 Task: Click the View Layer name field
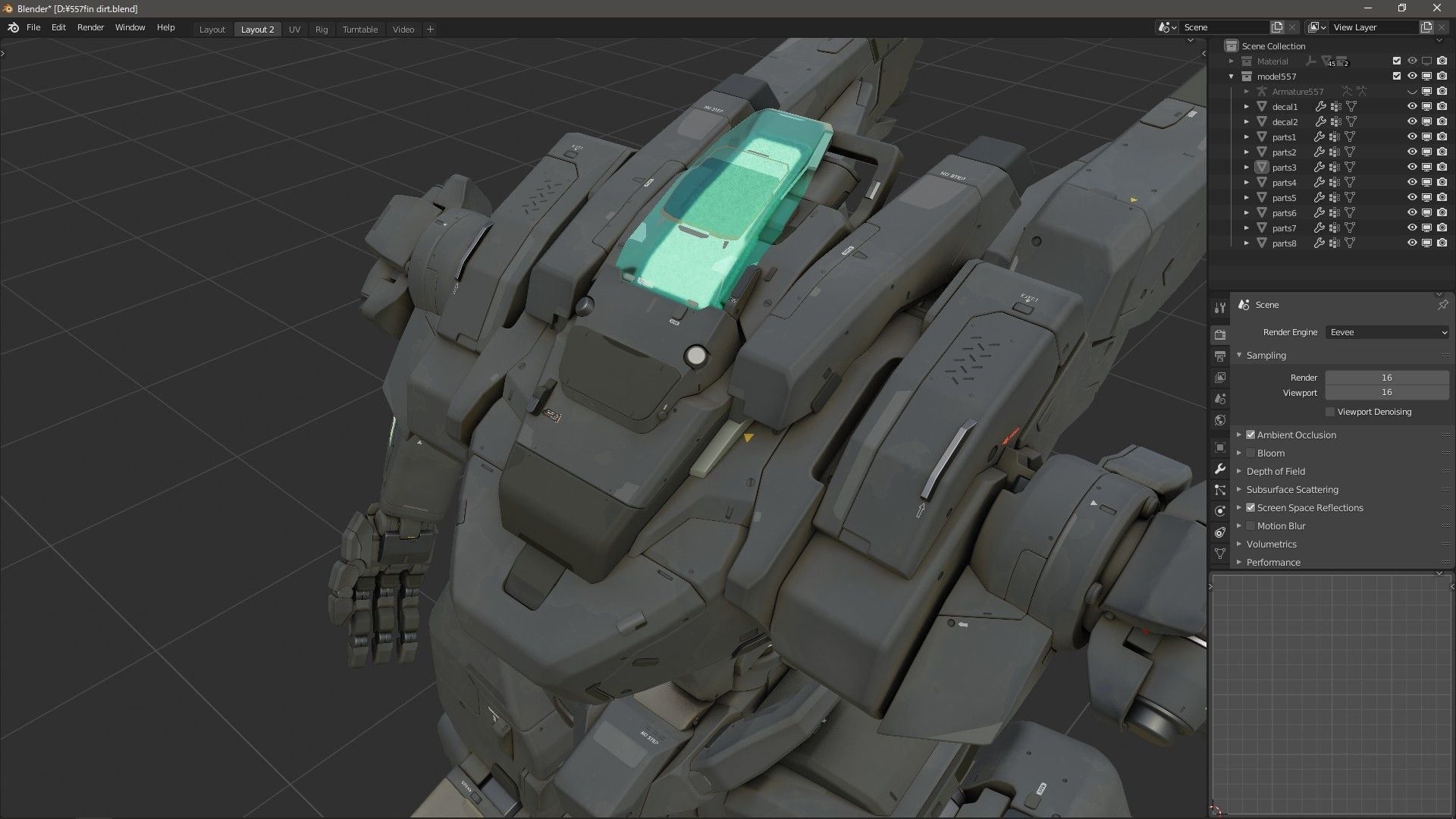1375,27
